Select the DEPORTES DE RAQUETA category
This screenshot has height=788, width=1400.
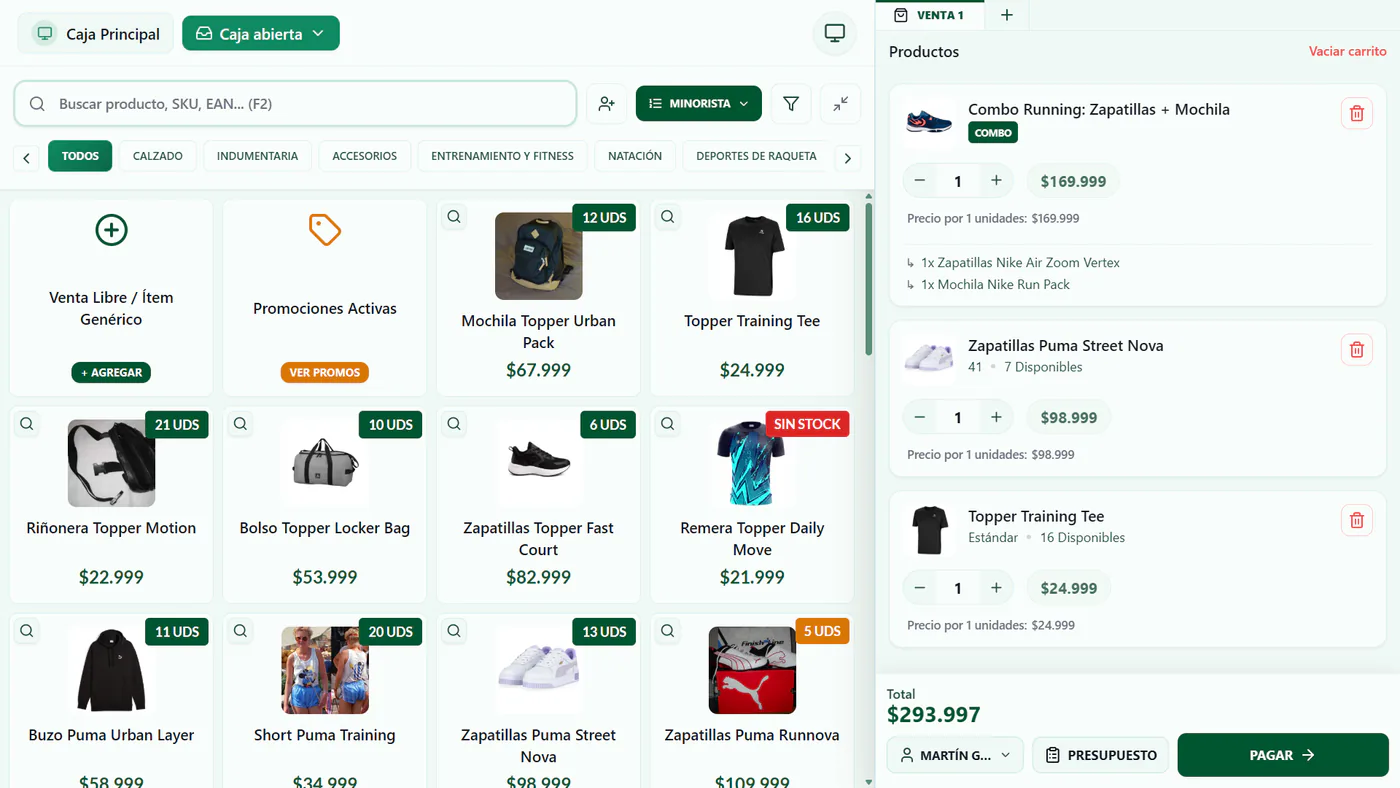tap(756, 156)
